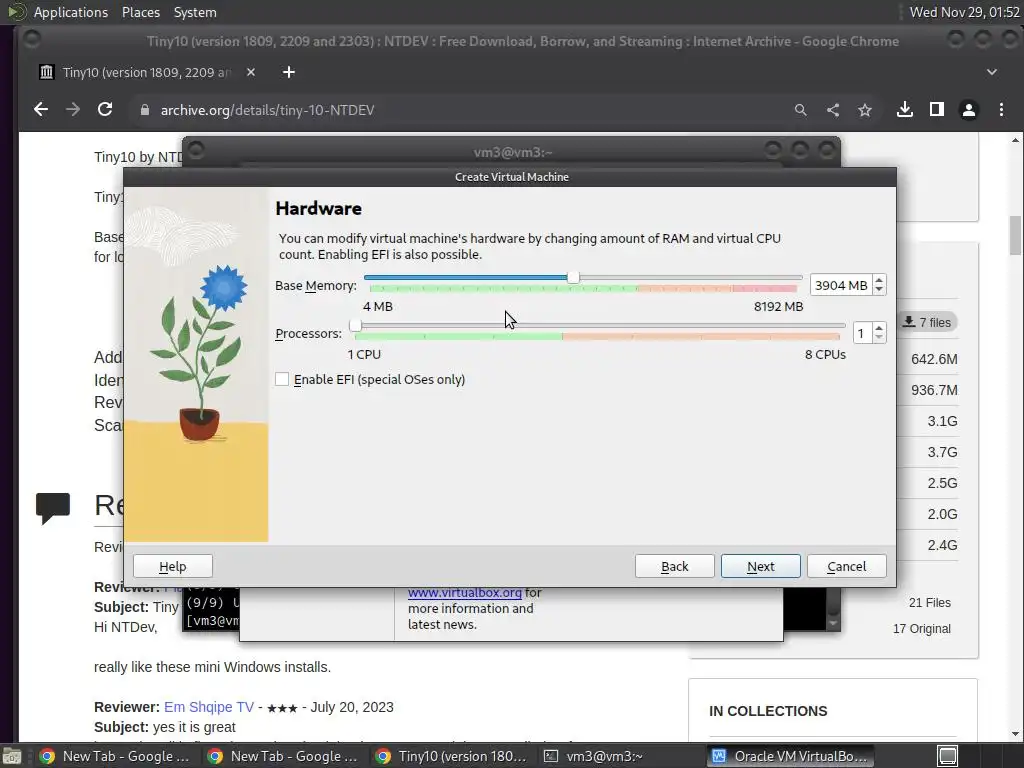
Task: Cancel the Create Virtual Machine wizard
Action: (847, 566)
